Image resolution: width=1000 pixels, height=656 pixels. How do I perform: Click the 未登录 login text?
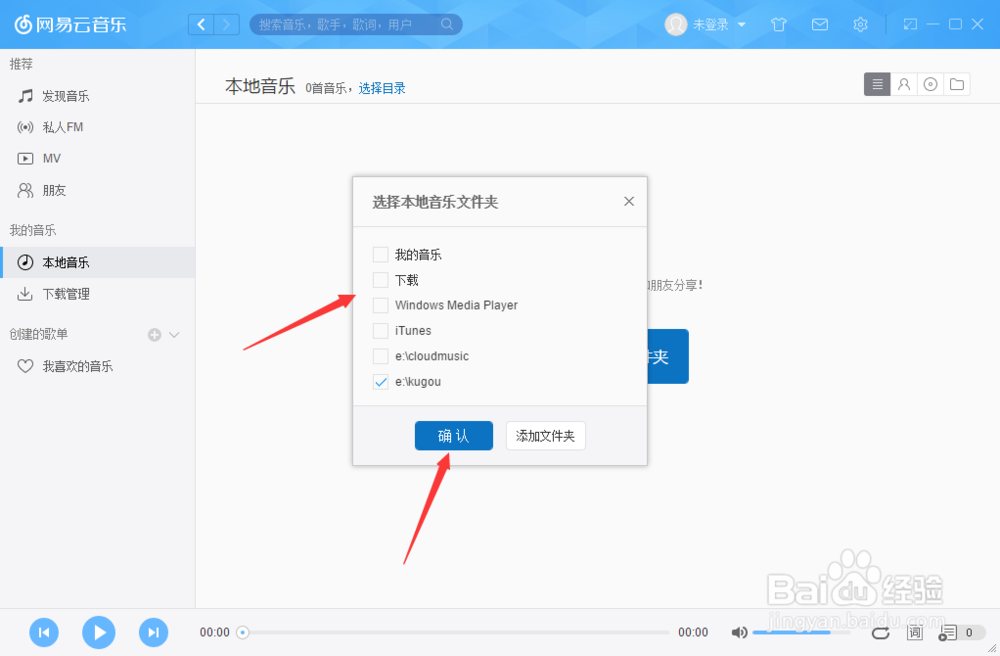coord(710,25)
